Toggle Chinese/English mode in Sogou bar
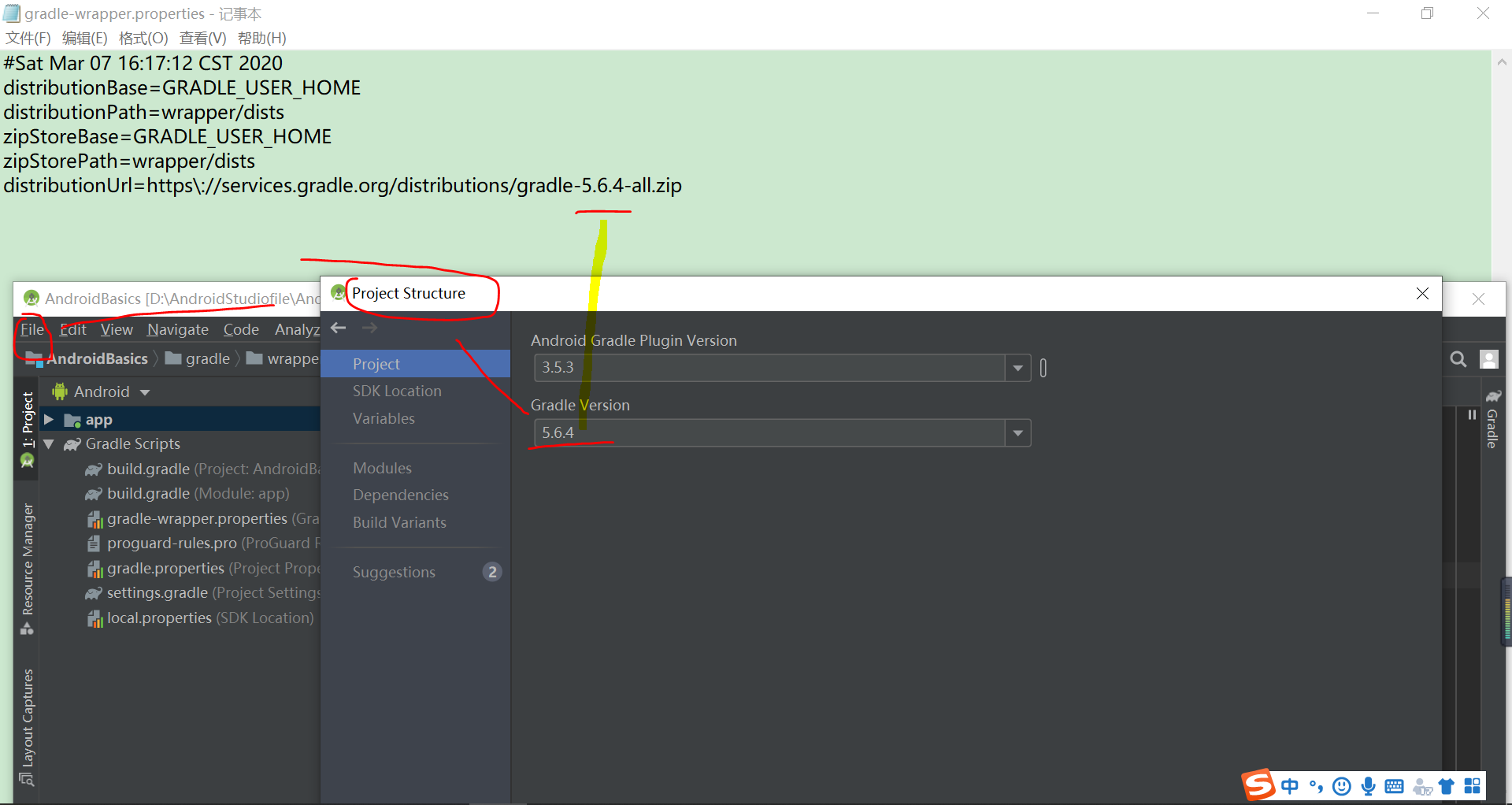 (1290, 786)
